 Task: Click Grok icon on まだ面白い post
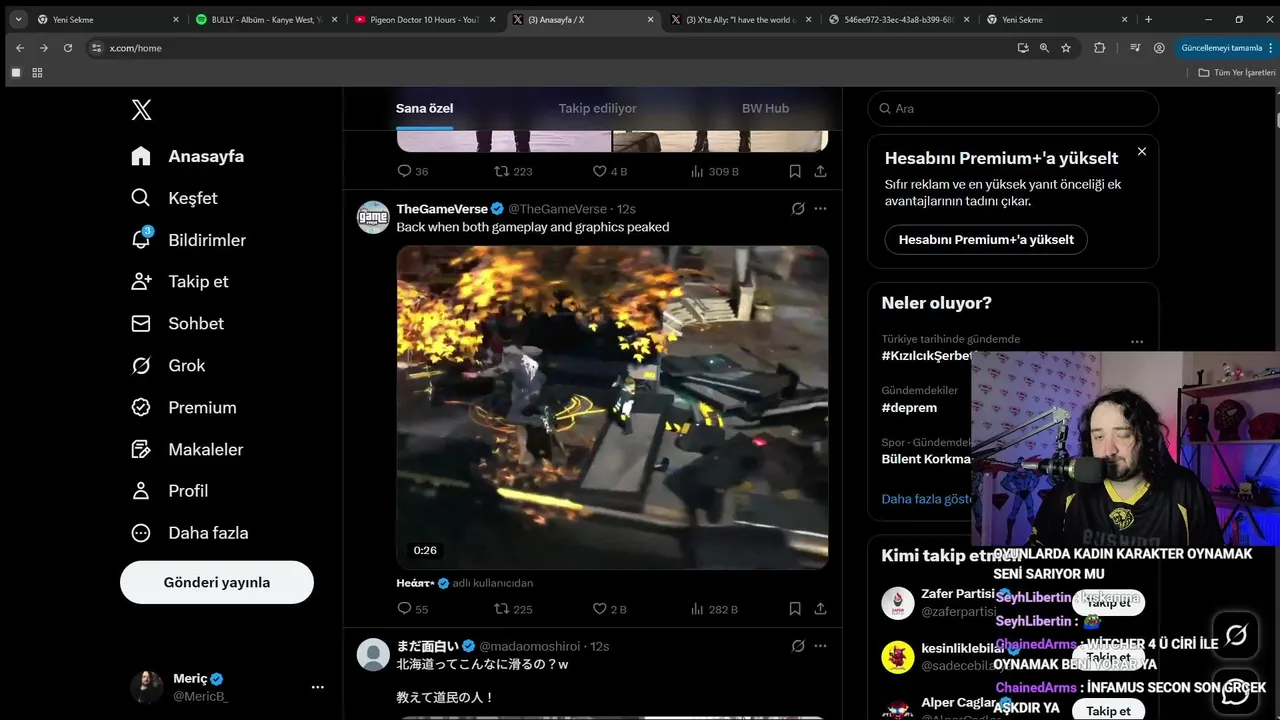pos(798,646)
